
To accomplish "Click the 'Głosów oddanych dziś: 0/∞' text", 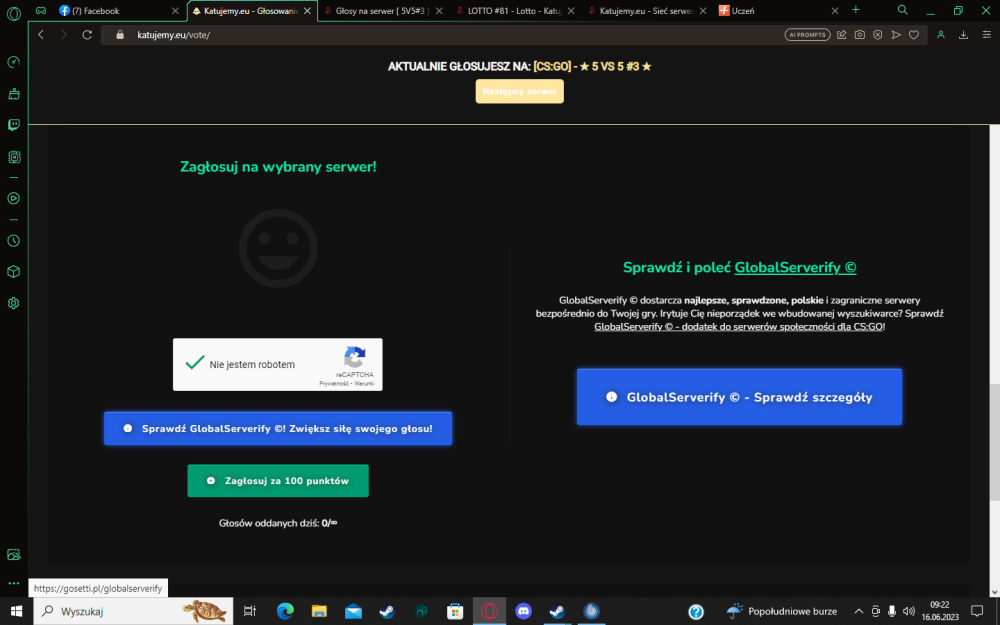I will coord(278,523).
